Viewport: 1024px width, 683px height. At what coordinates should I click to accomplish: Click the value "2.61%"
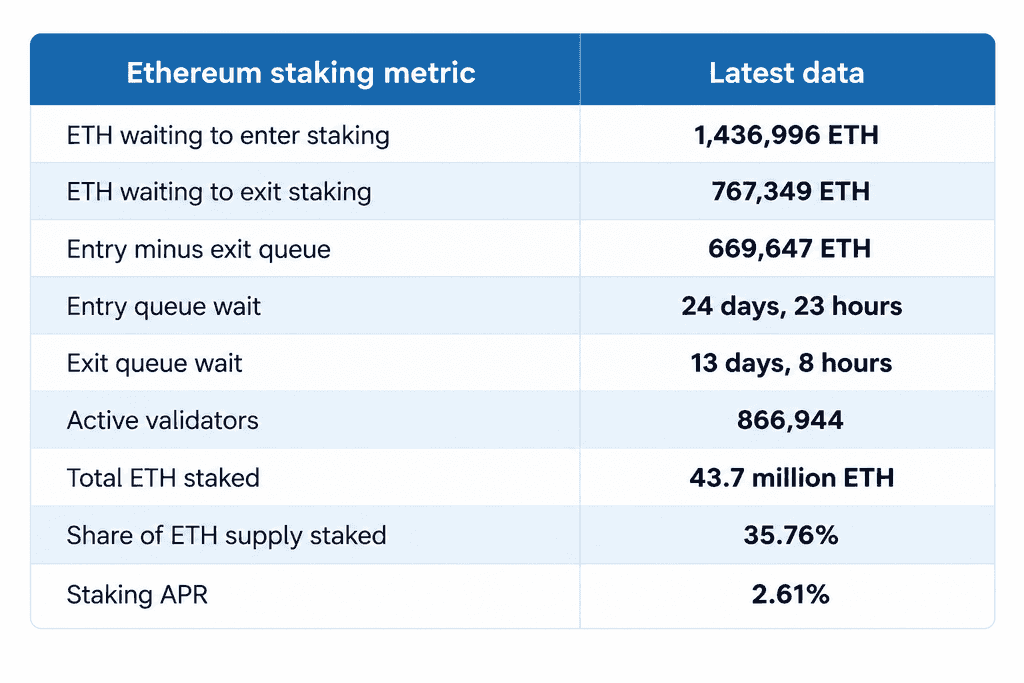[x=790, y=594]
